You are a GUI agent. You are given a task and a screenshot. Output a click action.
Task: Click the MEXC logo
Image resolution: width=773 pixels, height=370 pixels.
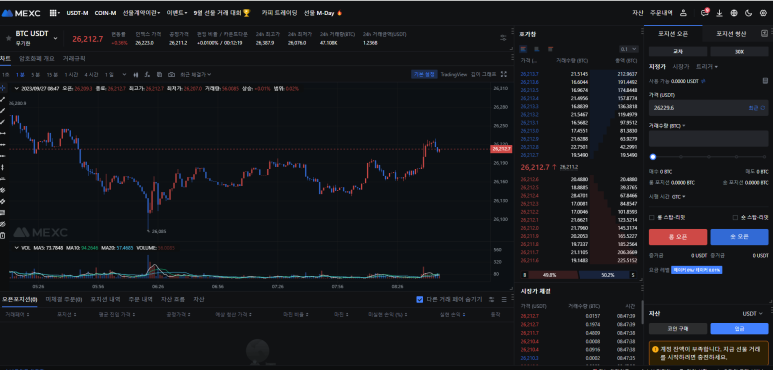click(x=21, y=13)
